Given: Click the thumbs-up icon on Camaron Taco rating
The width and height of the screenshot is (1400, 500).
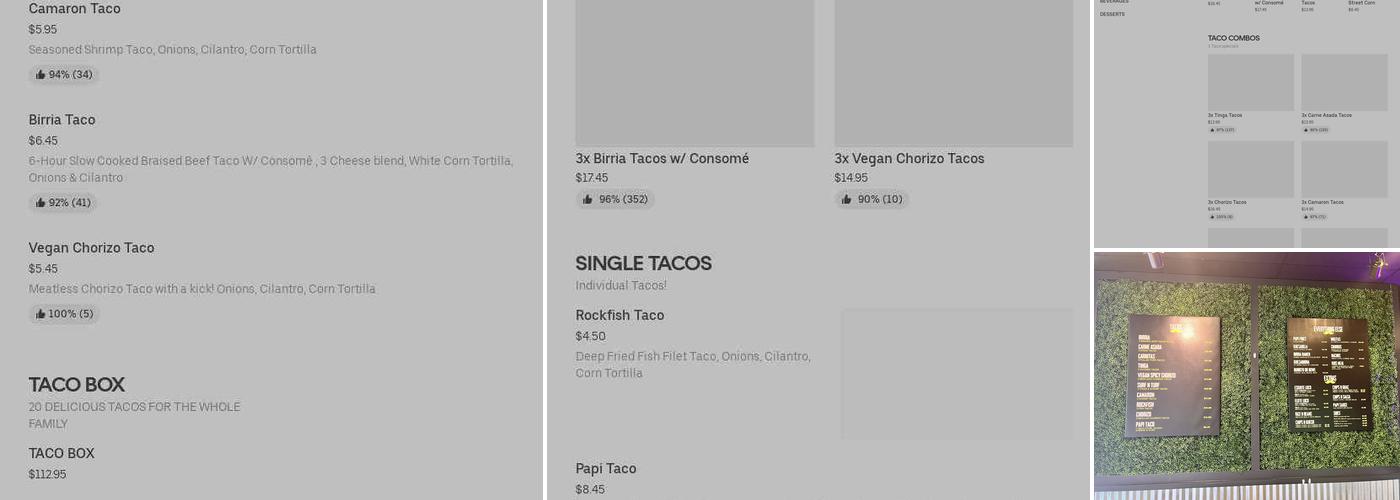Looking at the screenshot, I should point(40,75).
